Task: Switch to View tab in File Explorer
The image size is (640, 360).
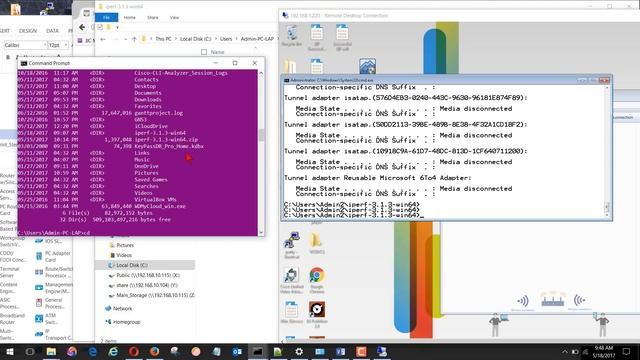Action: pos(174,18)
